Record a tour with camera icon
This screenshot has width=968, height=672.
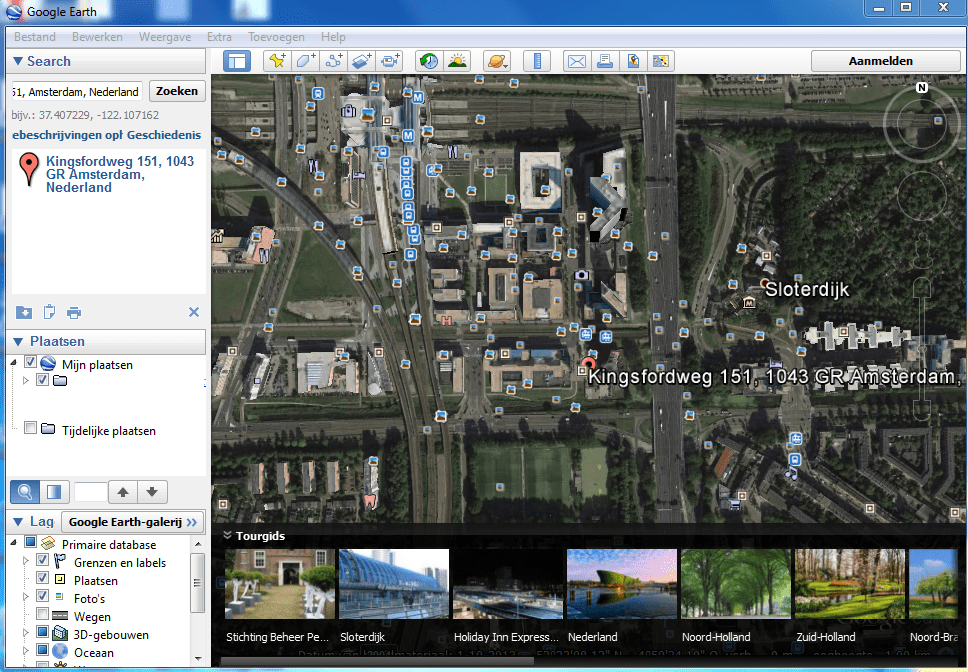(x=390, y=61)
